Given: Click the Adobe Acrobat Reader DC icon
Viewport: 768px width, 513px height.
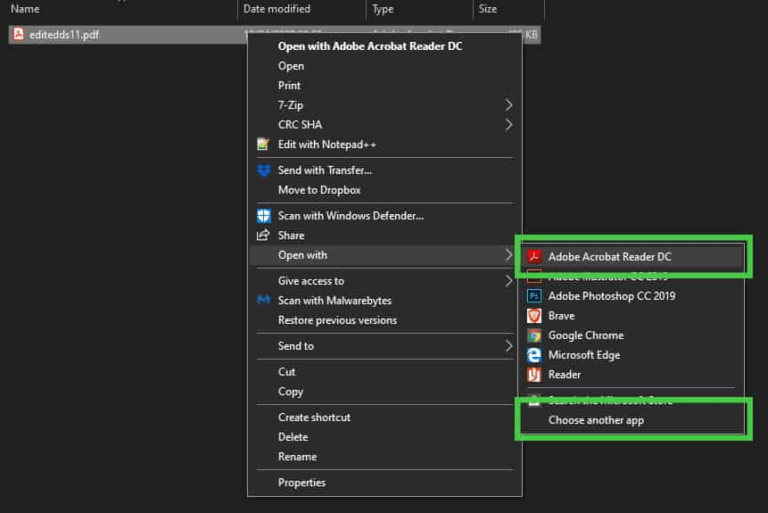Looking at the screenshot, I should coord(534,257).
